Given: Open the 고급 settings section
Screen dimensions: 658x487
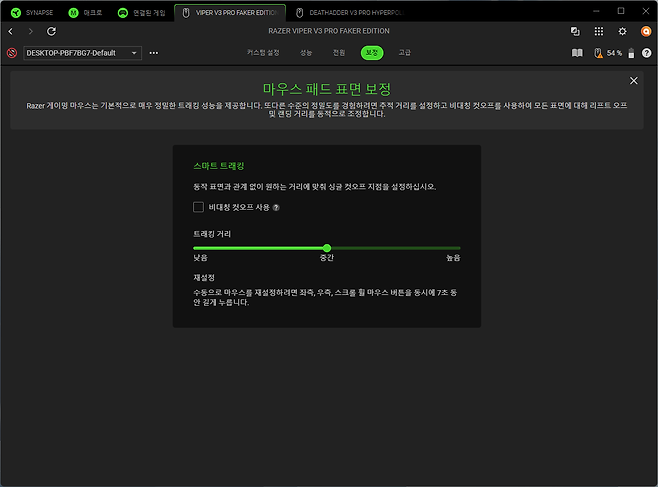Looking at the screenshot, I should (404, 52).
